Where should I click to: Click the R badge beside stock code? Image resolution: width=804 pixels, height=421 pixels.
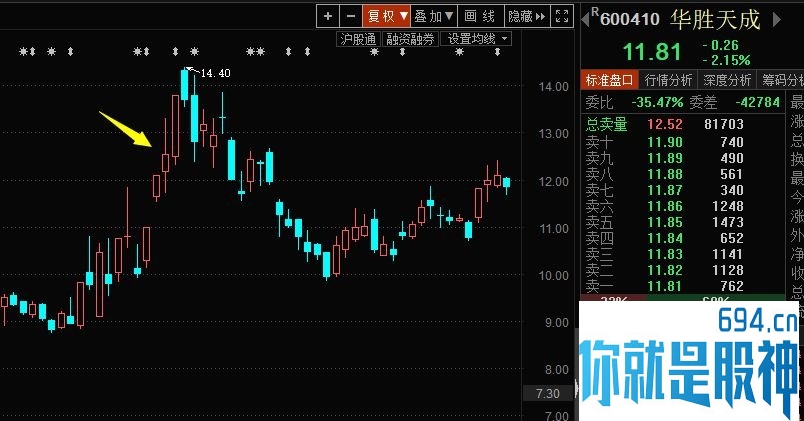point(595,11)
